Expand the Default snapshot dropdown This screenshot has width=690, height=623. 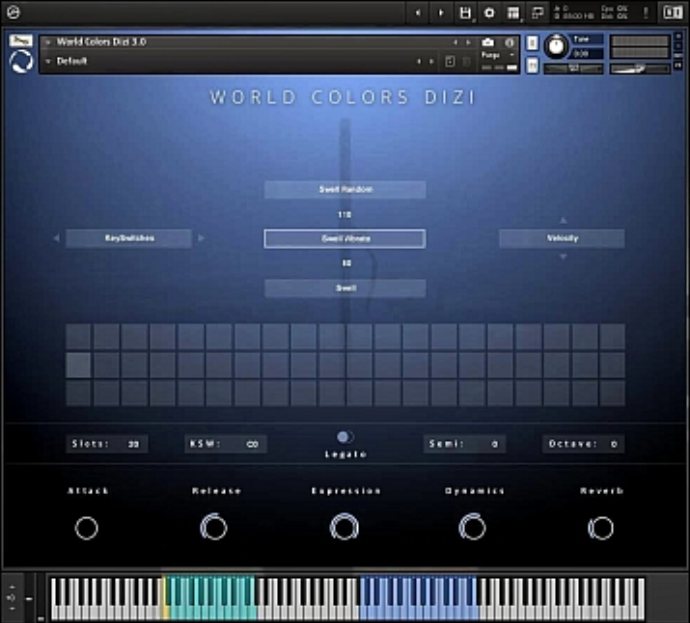click(48, 61)
